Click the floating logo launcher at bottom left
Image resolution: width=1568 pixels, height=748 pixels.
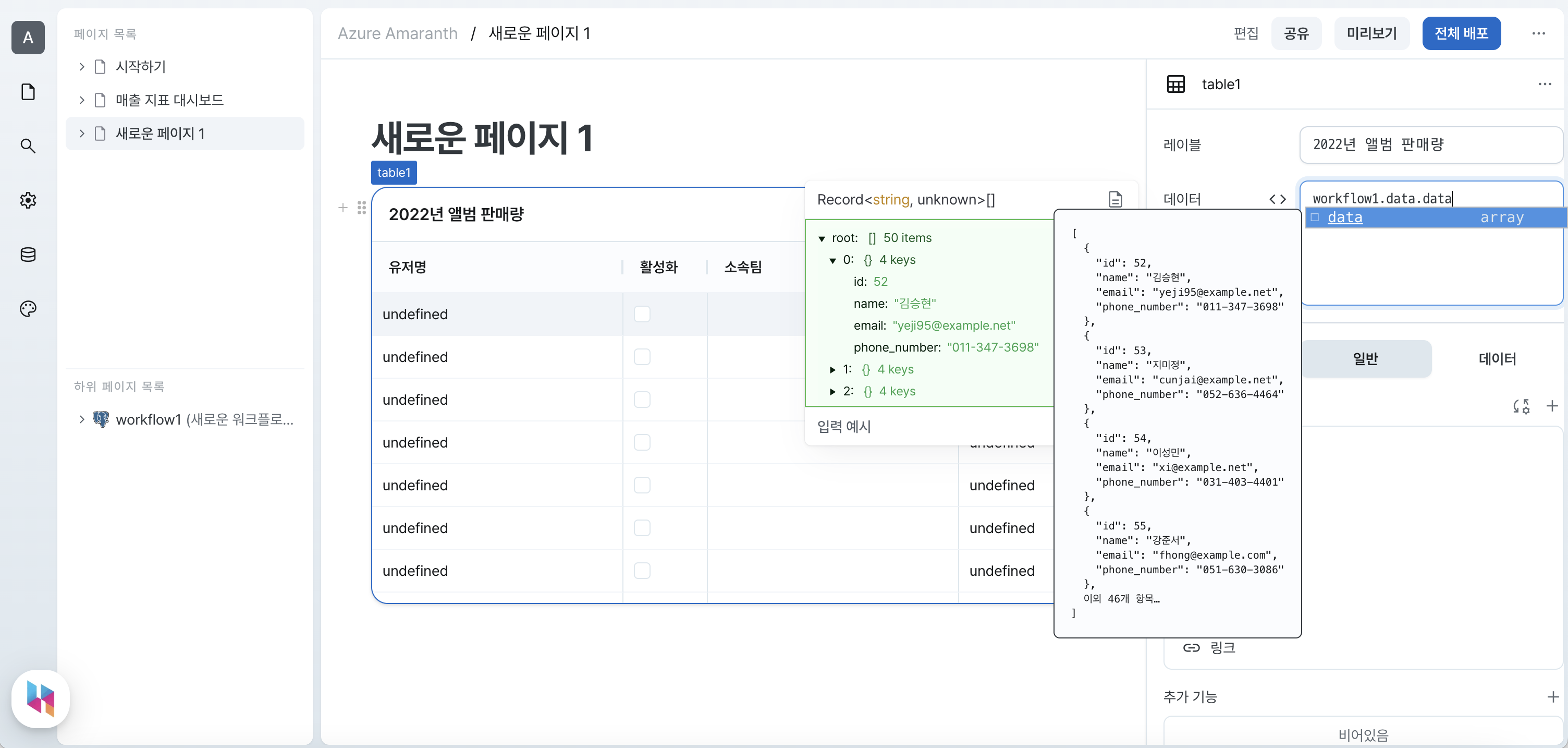click(x=41, y=698)
